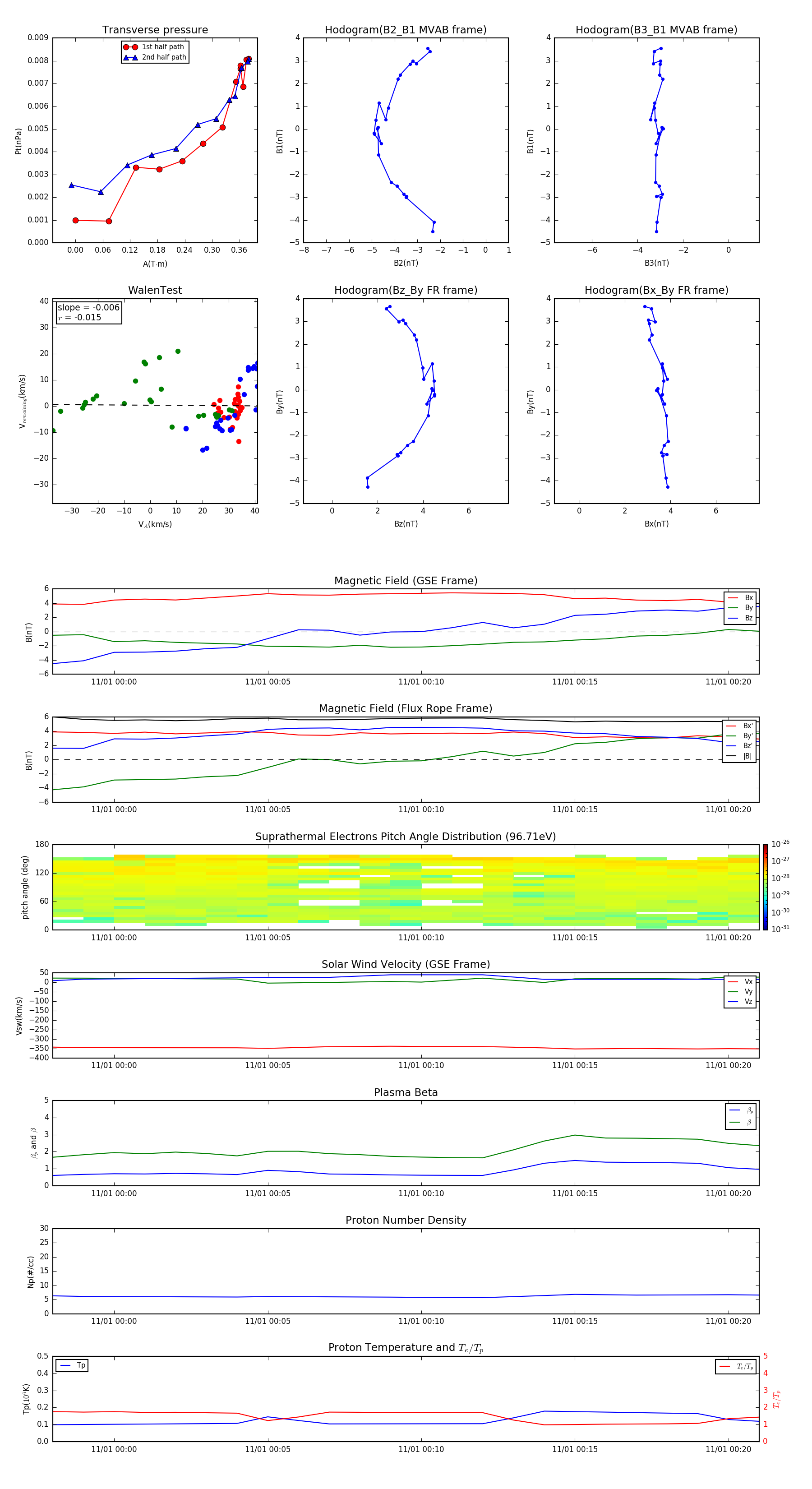
Task: Click the 'WalenTest' plot title
Action: tap(155, 290)
